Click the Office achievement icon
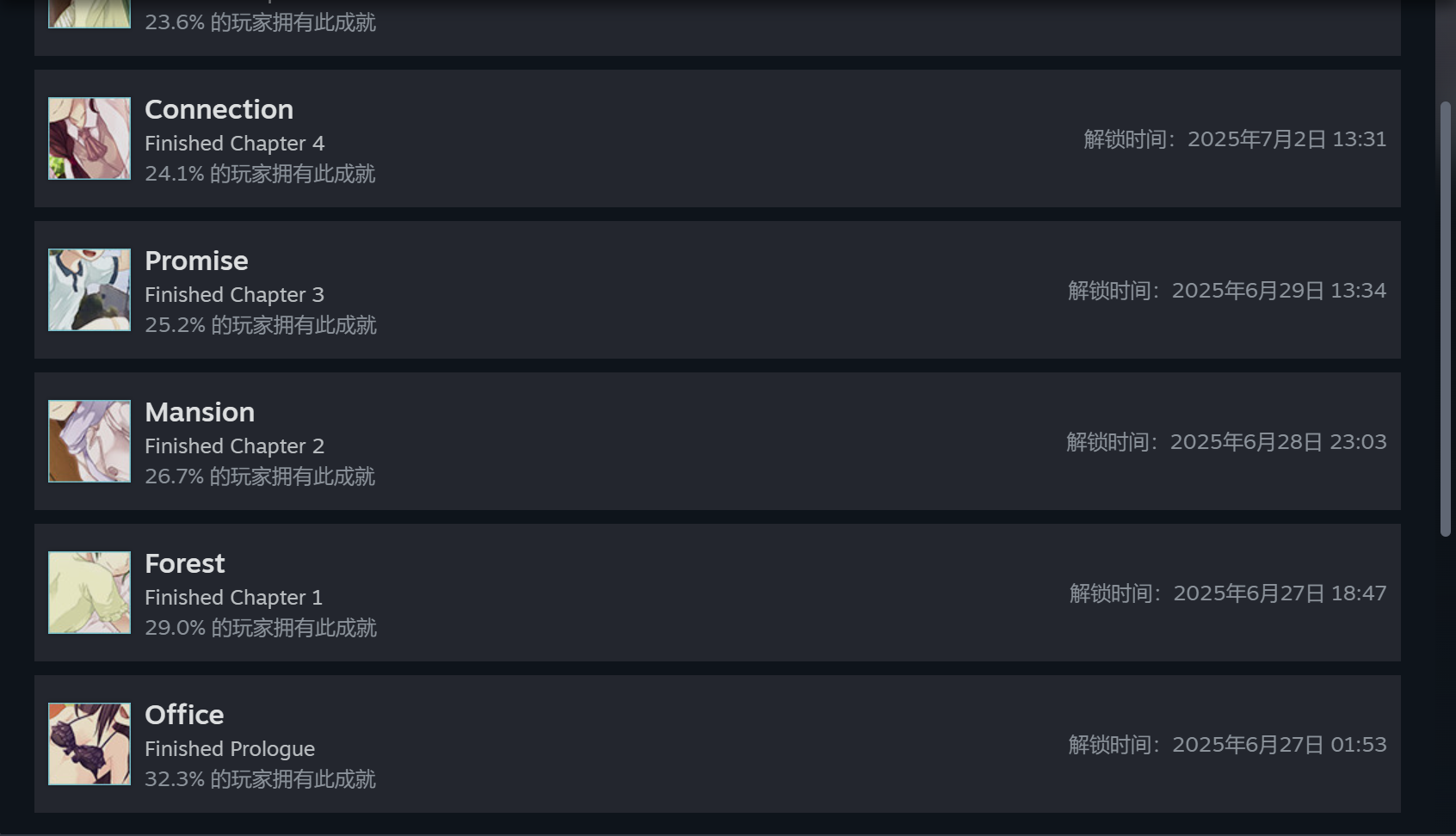The image size is (1456, 836). pyautogui.click(x=89, y=744)
